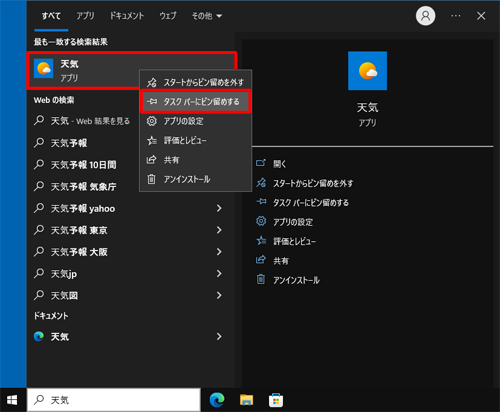The width and height of the screenshot is (500, 412).
Task: Click the settings gear icon in preview pane
Action: coord(261,221)
